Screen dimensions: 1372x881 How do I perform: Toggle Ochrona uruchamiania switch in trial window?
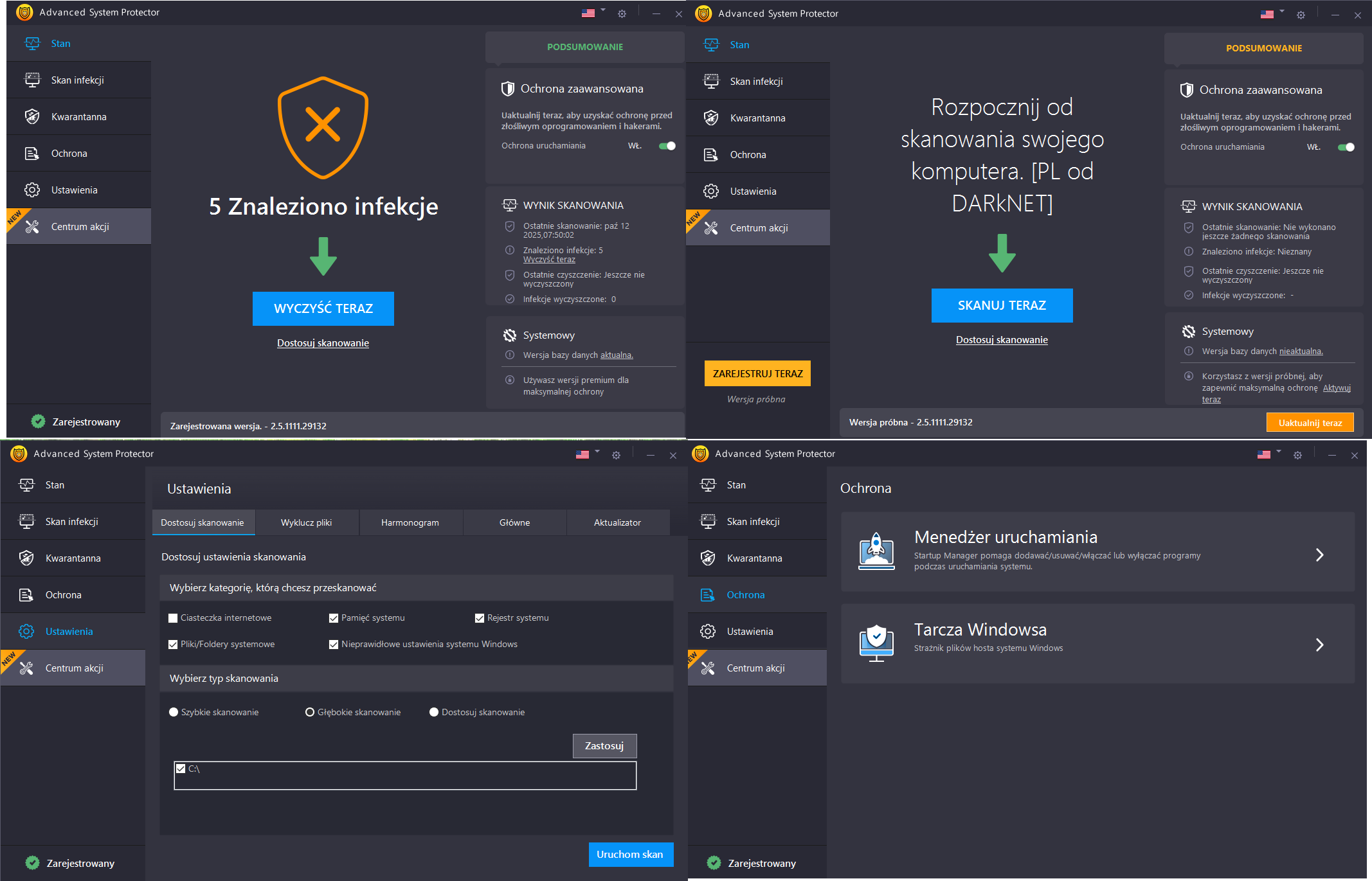pyautogui.click(x=1346, y=147)
